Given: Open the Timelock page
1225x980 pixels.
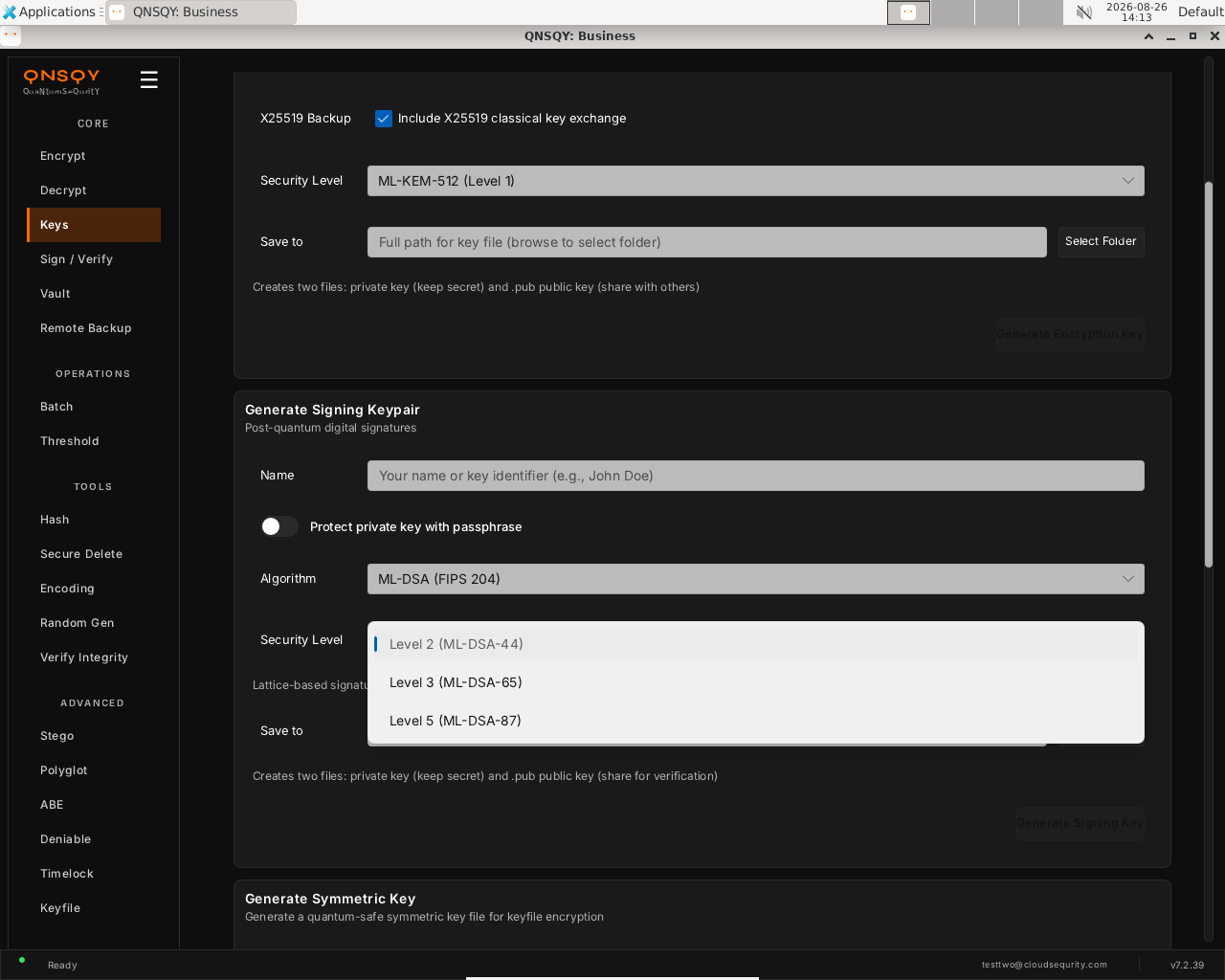Looking at the screenshot, I should coord(94,874).
